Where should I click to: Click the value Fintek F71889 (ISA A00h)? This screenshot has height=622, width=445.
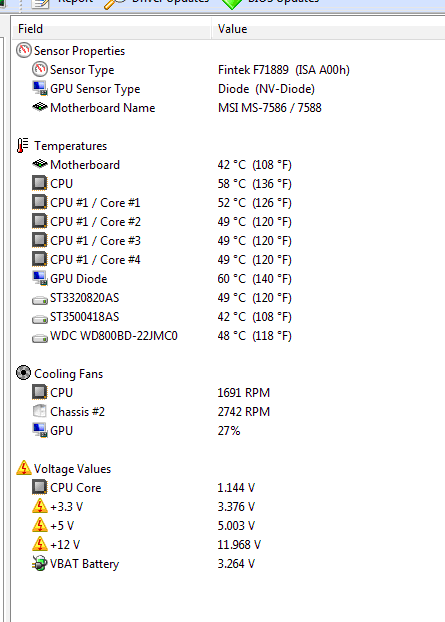pos(284,70)
